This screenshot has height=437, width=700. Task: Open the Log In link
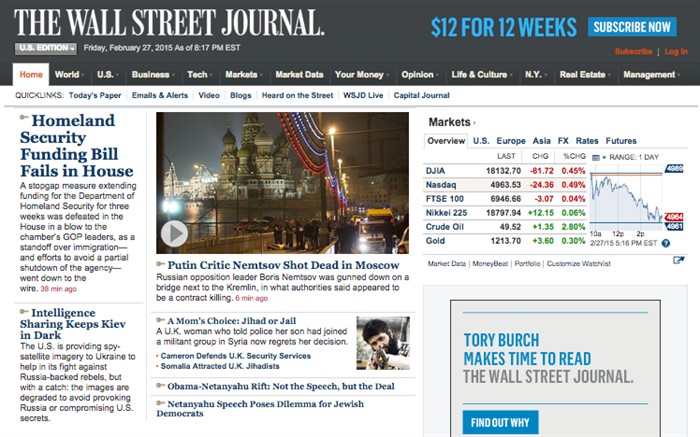[x=676, y=51]
